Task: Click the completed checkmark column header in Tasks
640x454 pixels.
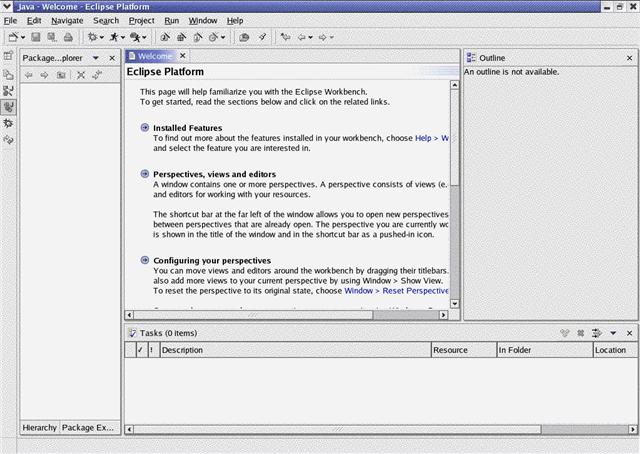Action: [x=139, y=350]
